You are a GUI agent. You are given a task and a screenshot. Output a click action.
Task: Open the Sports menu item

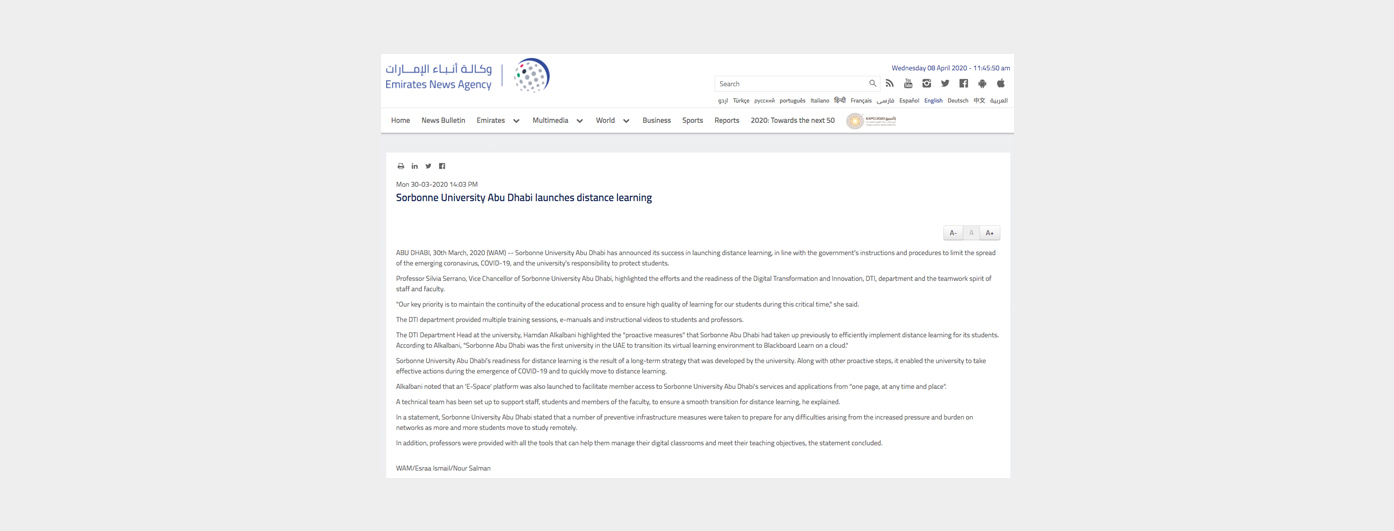(x=692, y=120)
